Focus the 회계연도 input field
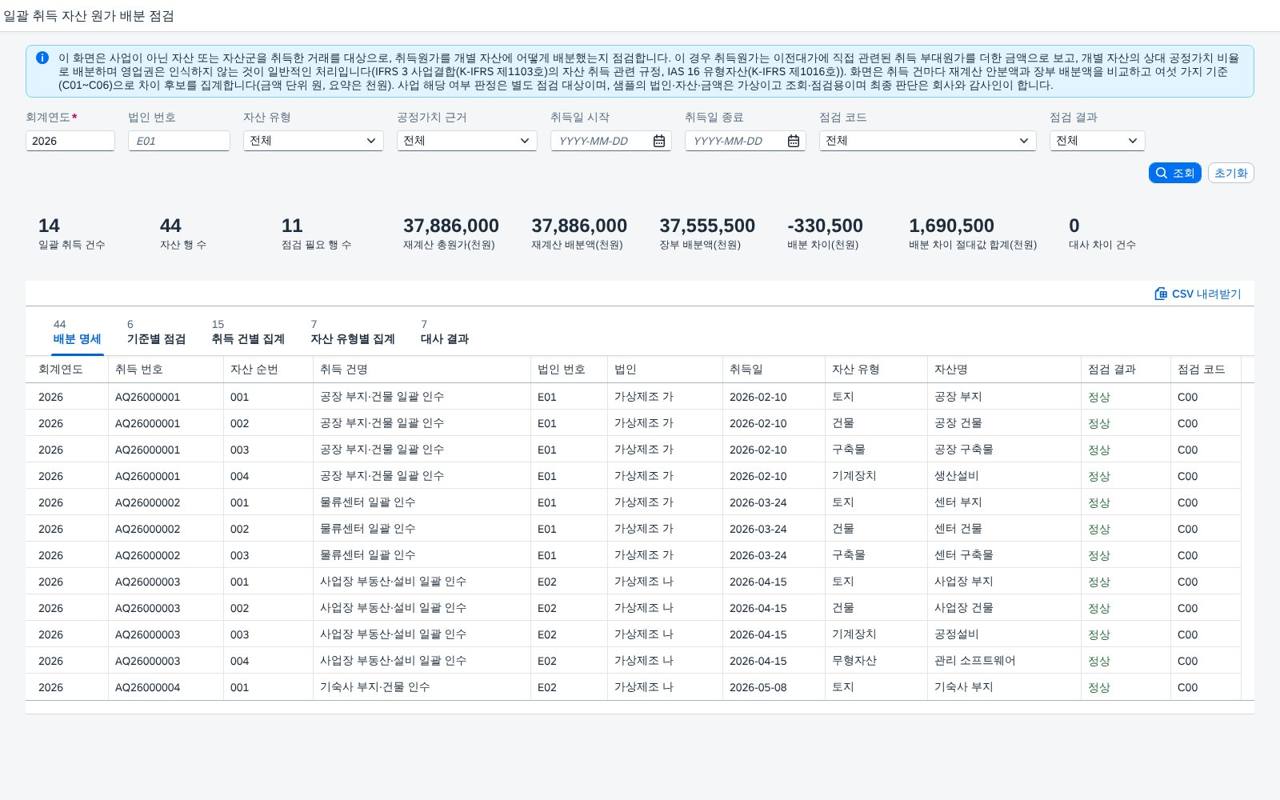 [x=70, y=141]
